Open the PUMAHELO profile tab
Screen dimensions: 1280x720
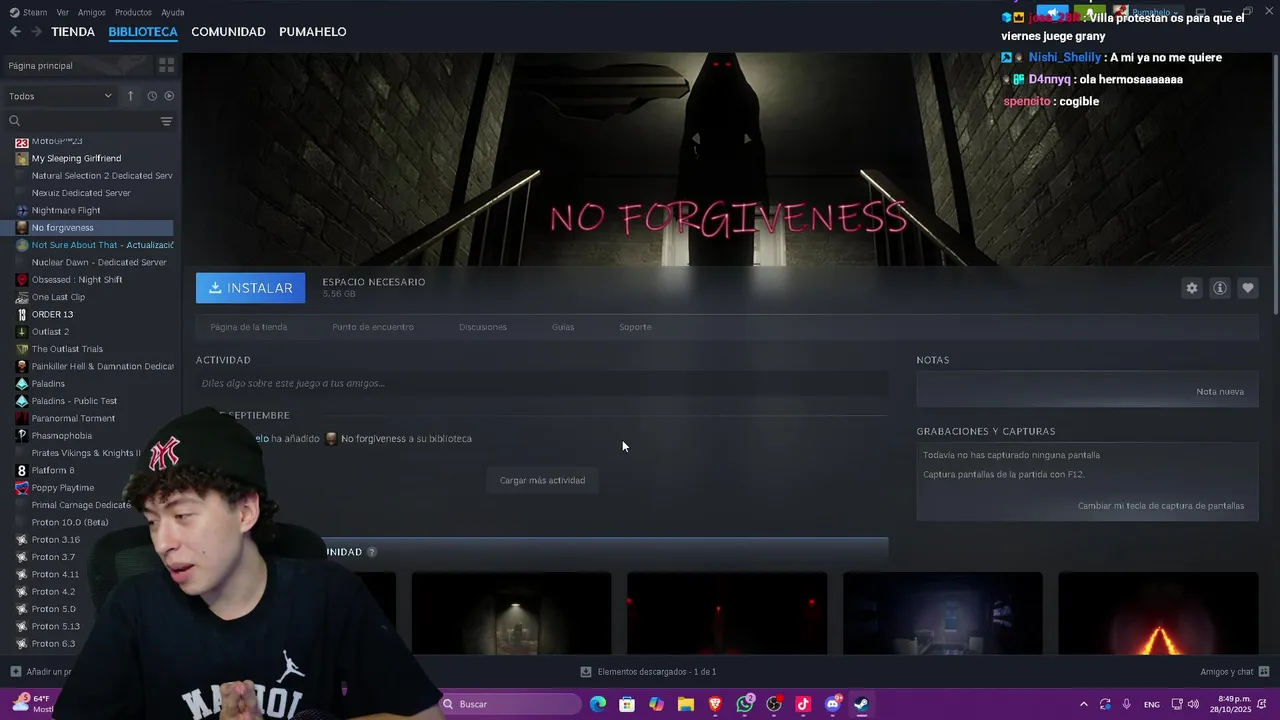click(x=313, y=32)
